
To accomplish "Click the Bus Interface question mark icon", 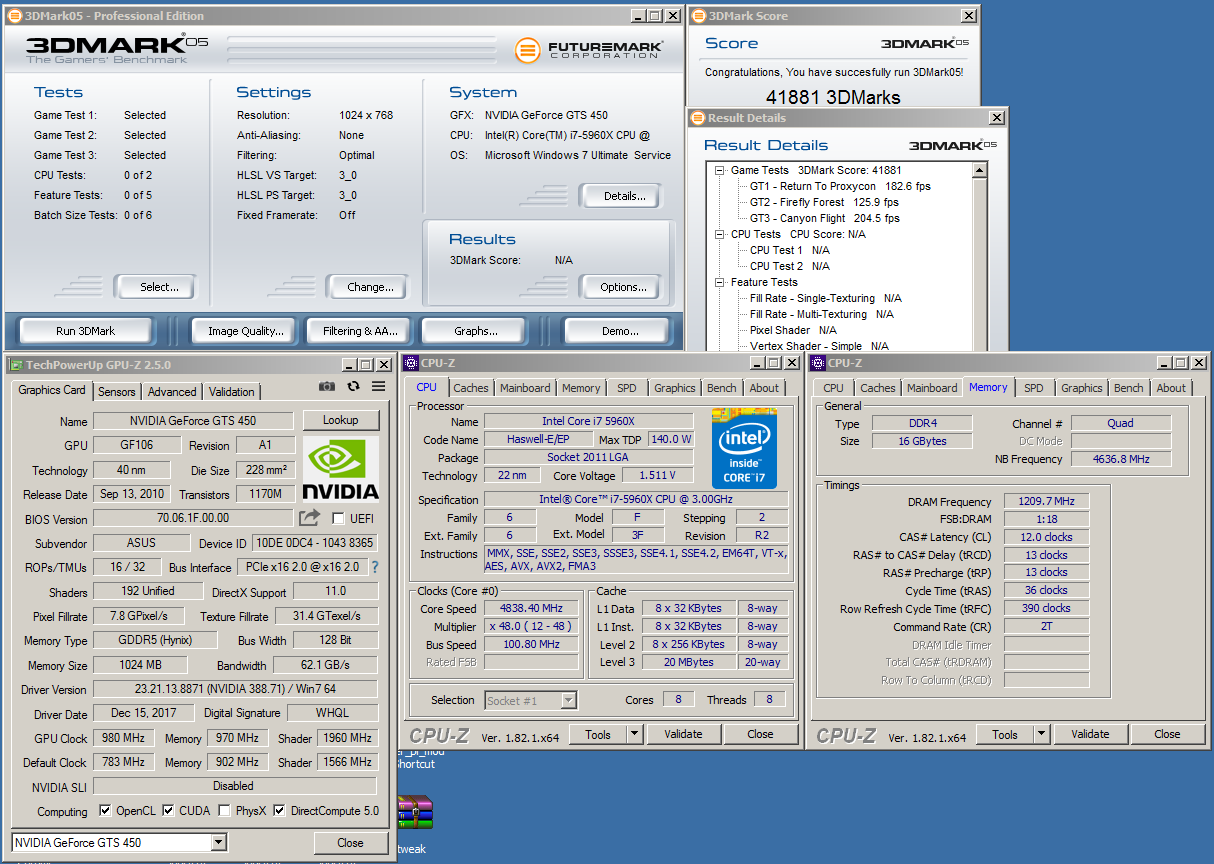I will (x=375, y=567).
